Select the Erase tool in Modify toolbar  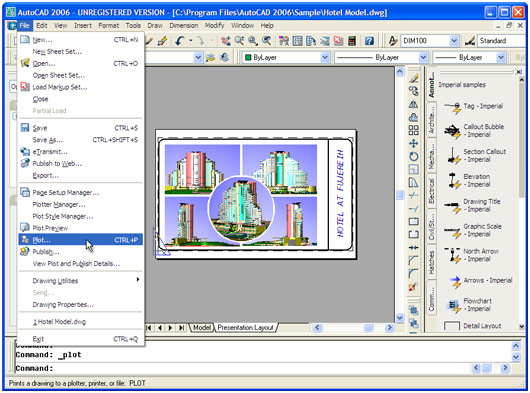[414, 78]
